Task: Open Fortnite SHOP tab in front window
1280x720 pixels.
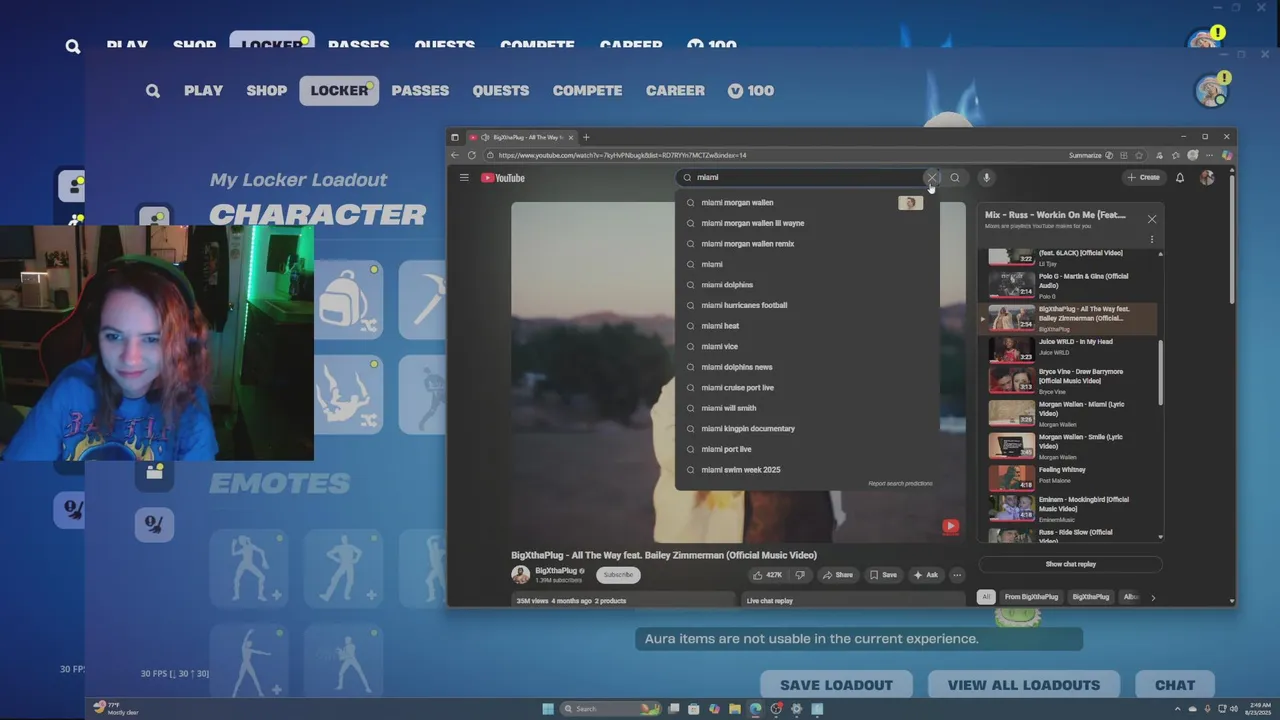Action: (267, 91)
